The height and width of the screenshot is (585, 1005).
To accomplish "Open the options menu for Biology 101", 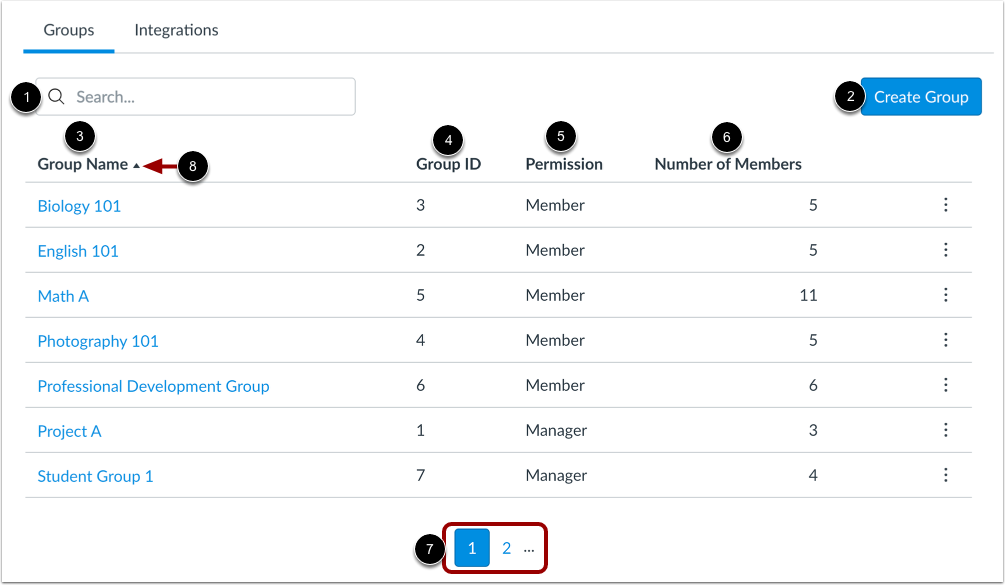I will (x=946, y=205).
